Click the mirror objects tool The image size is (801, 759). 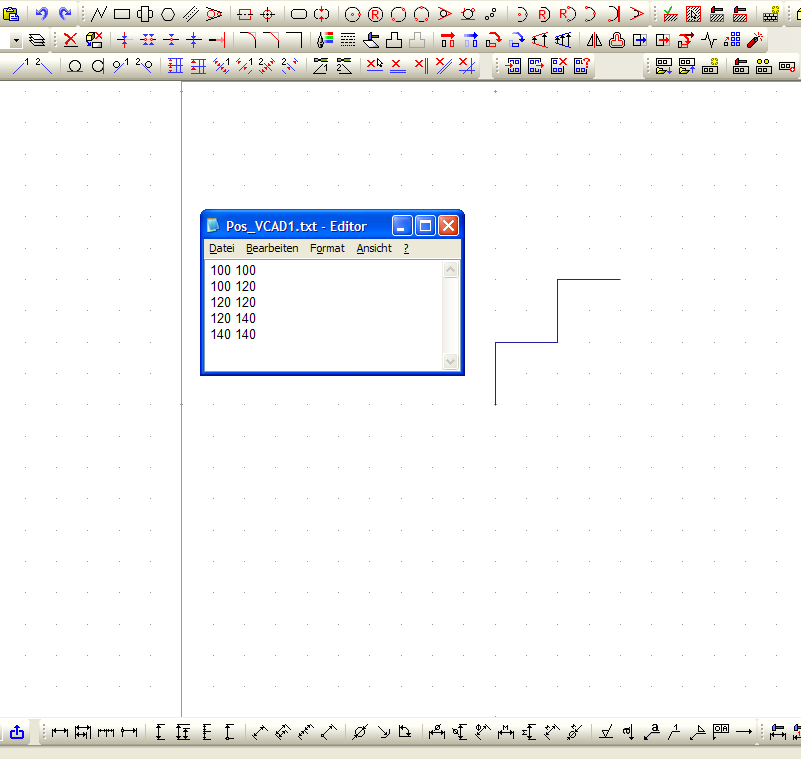[x=594, y=40]
